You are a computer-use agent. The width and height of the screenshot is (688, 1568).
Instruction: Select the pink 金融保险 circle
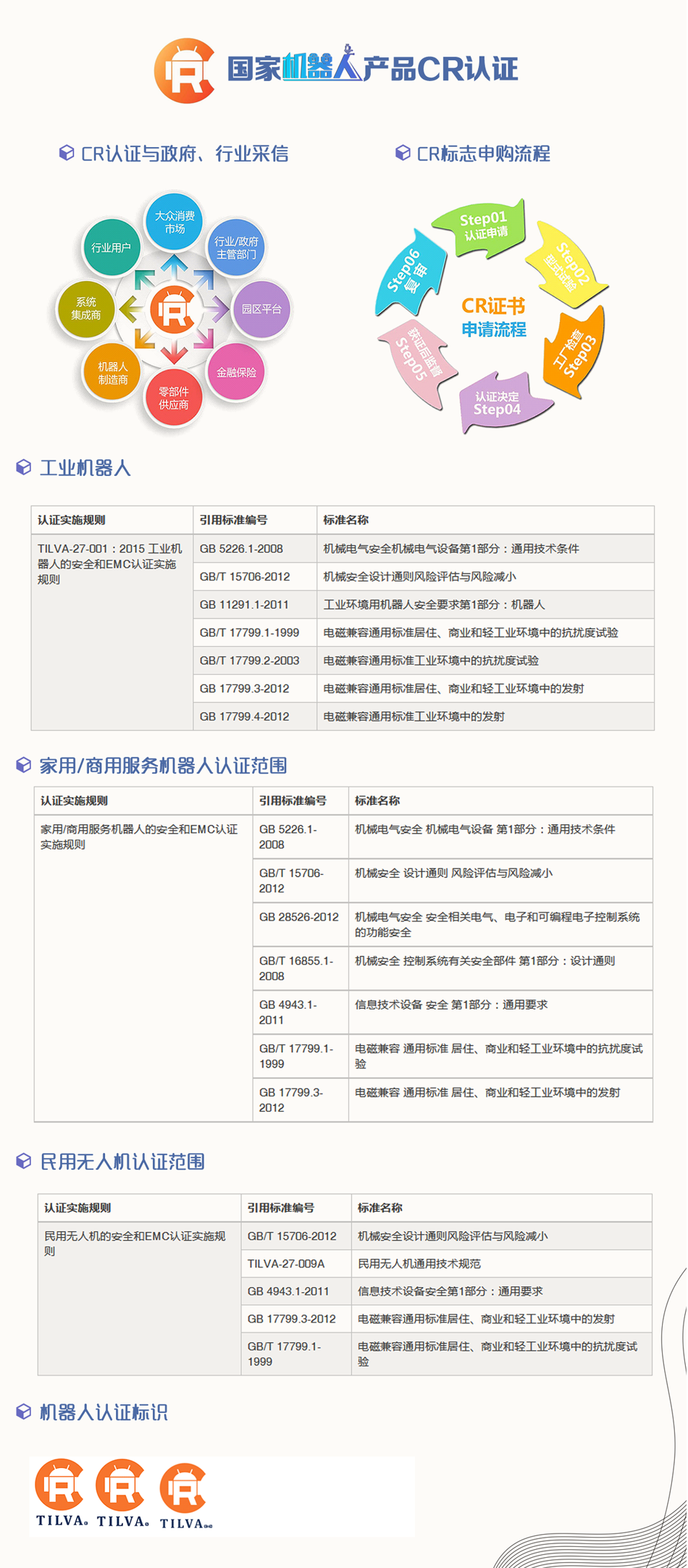[x=236, y=372]
